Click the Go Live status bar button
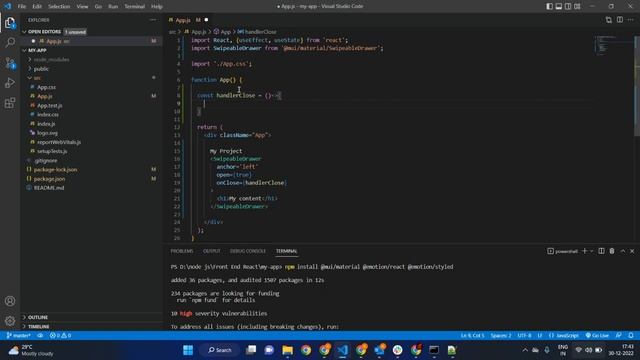 tap(597, 336)
